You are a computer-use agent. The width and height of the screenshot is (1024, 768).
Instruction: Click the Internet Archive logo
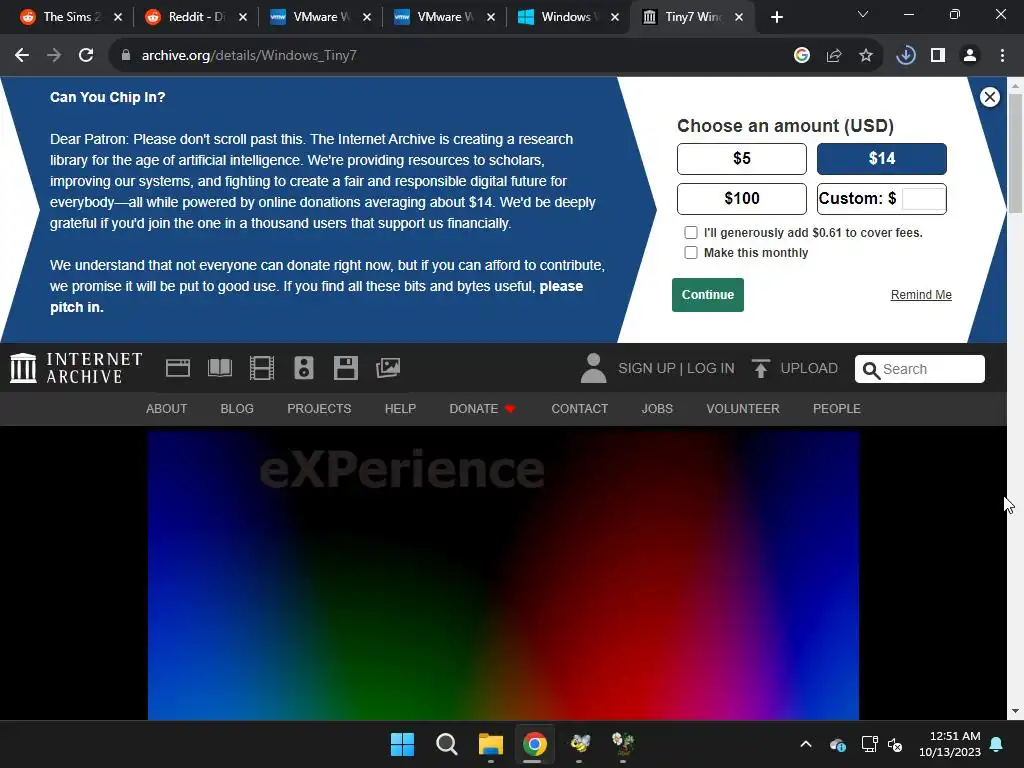76,368
